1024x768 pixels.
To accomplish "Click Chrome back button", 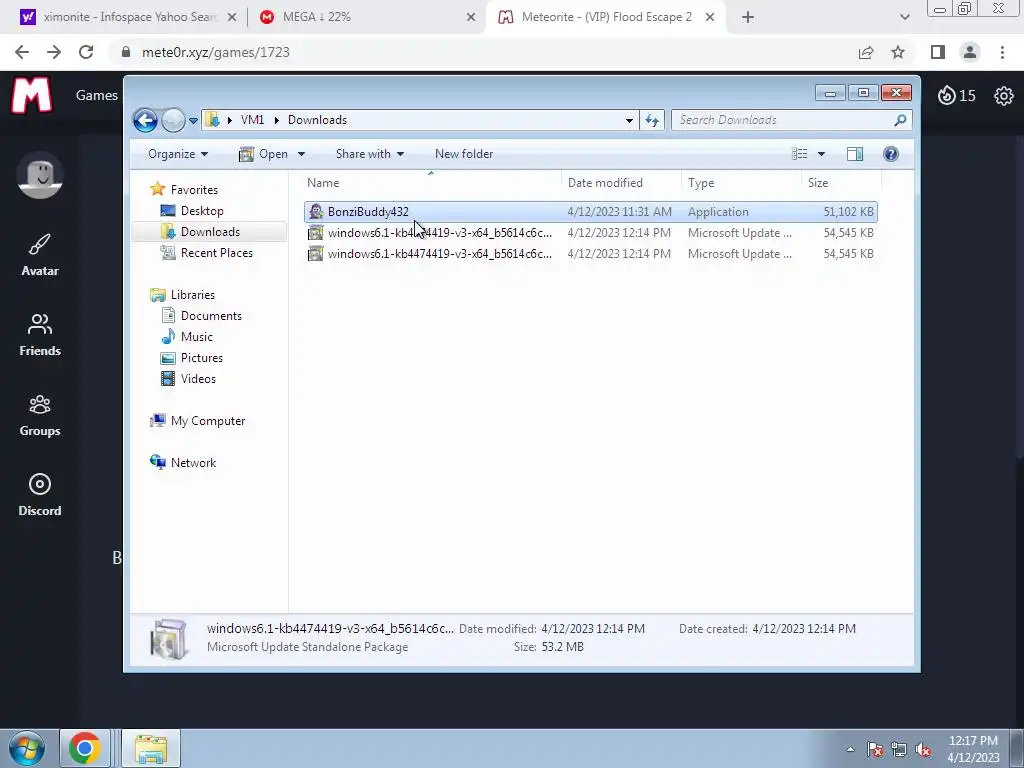I will tap(22, 52).
